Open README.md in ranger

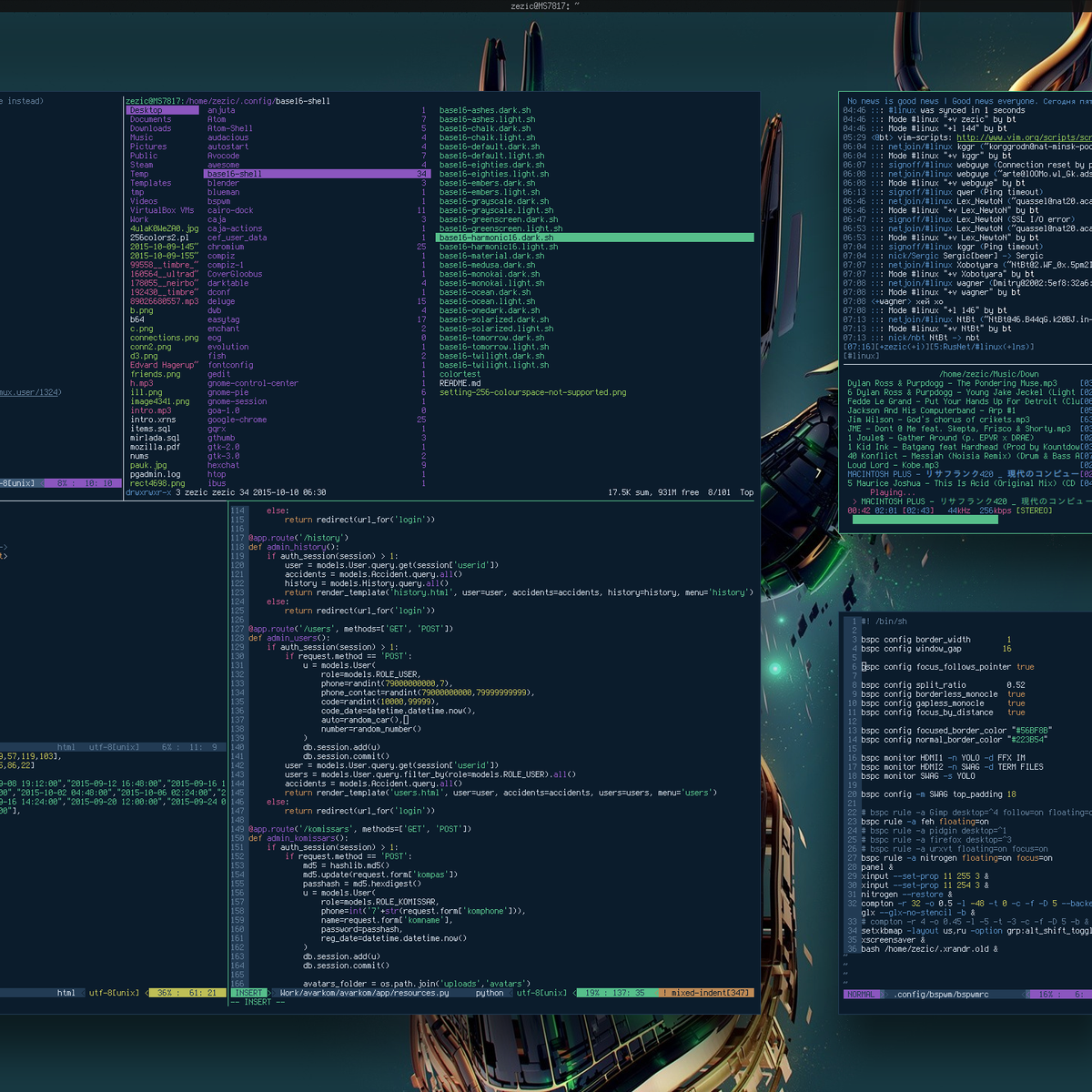460,383
